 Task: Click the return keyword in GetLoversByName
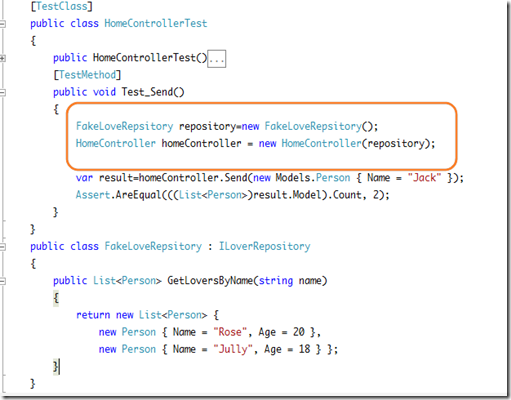pyautogui.click(x=93, y=315)
